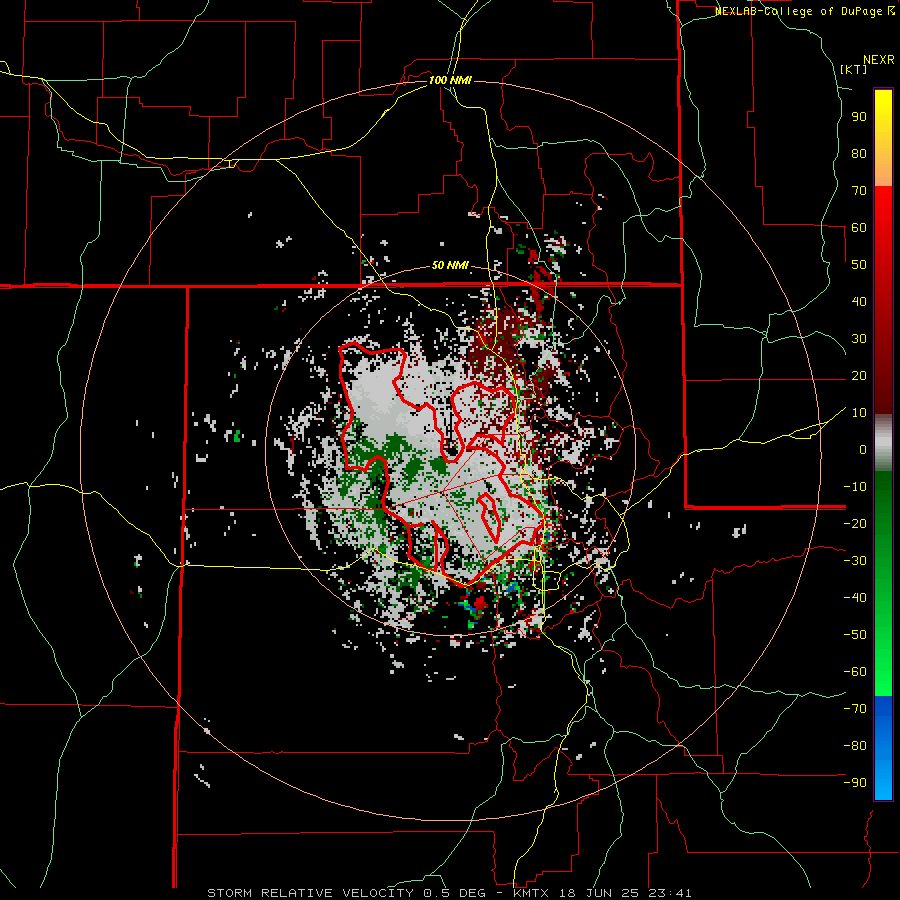Click the -30 scale label
900x900 pixels.
point(855,561)
